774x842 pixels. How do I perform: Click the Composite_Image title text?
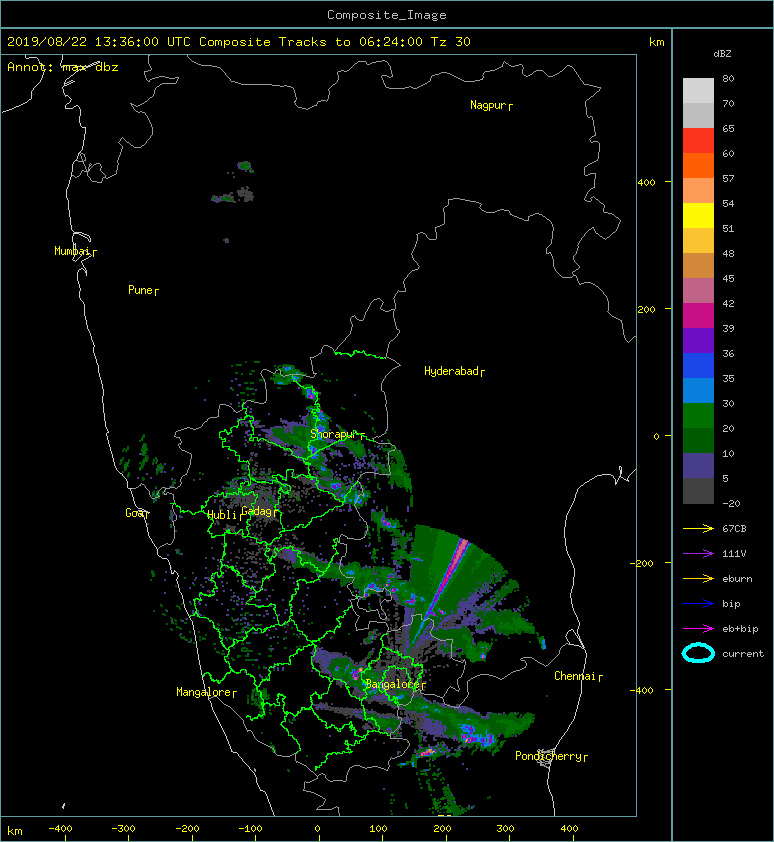pos(387,15)
